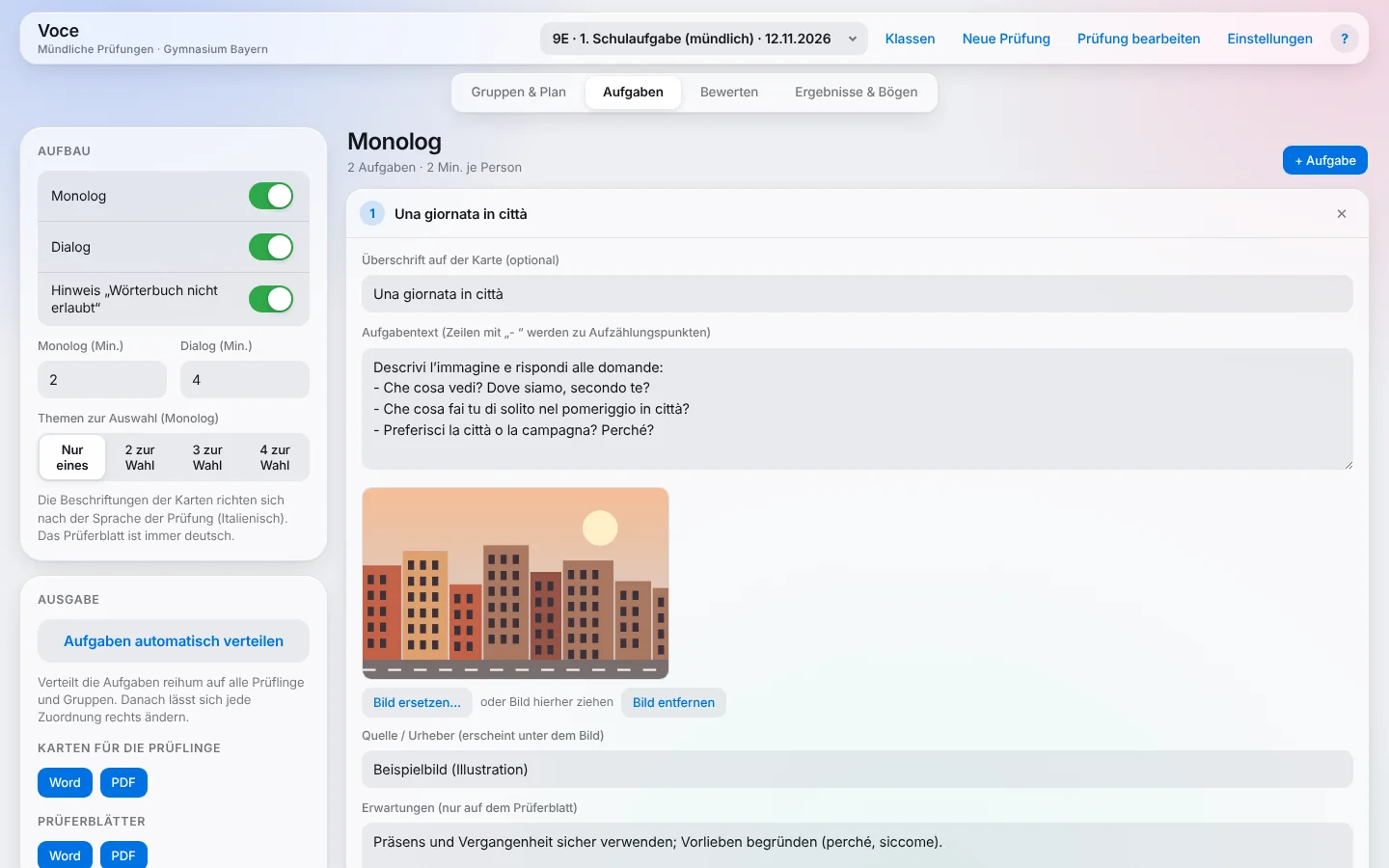This screenshot has height=868, width=1389.
Task: Focus the card heading field "Una giornata in città"
Action: (x=858, y=294)
